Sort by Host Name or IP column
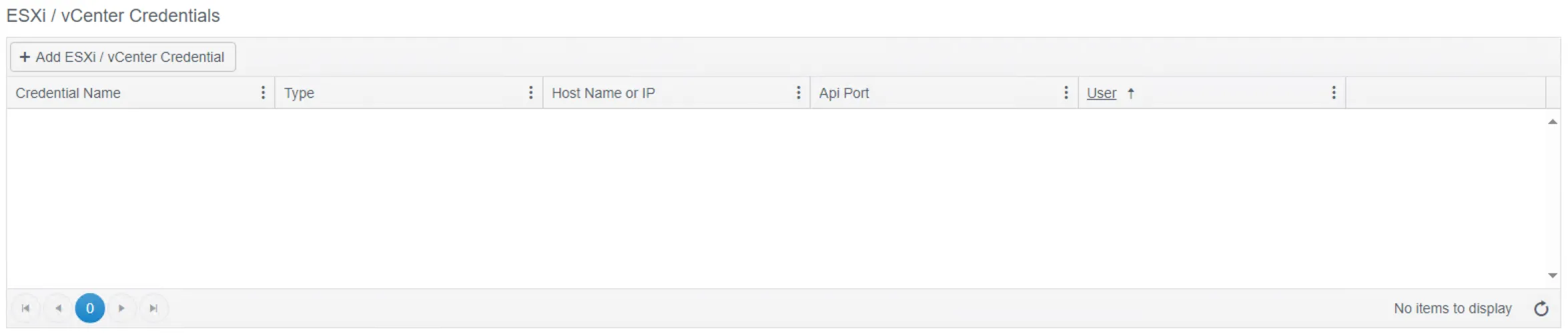This screenshot has width=1568, height=333. tap(603, 93)
